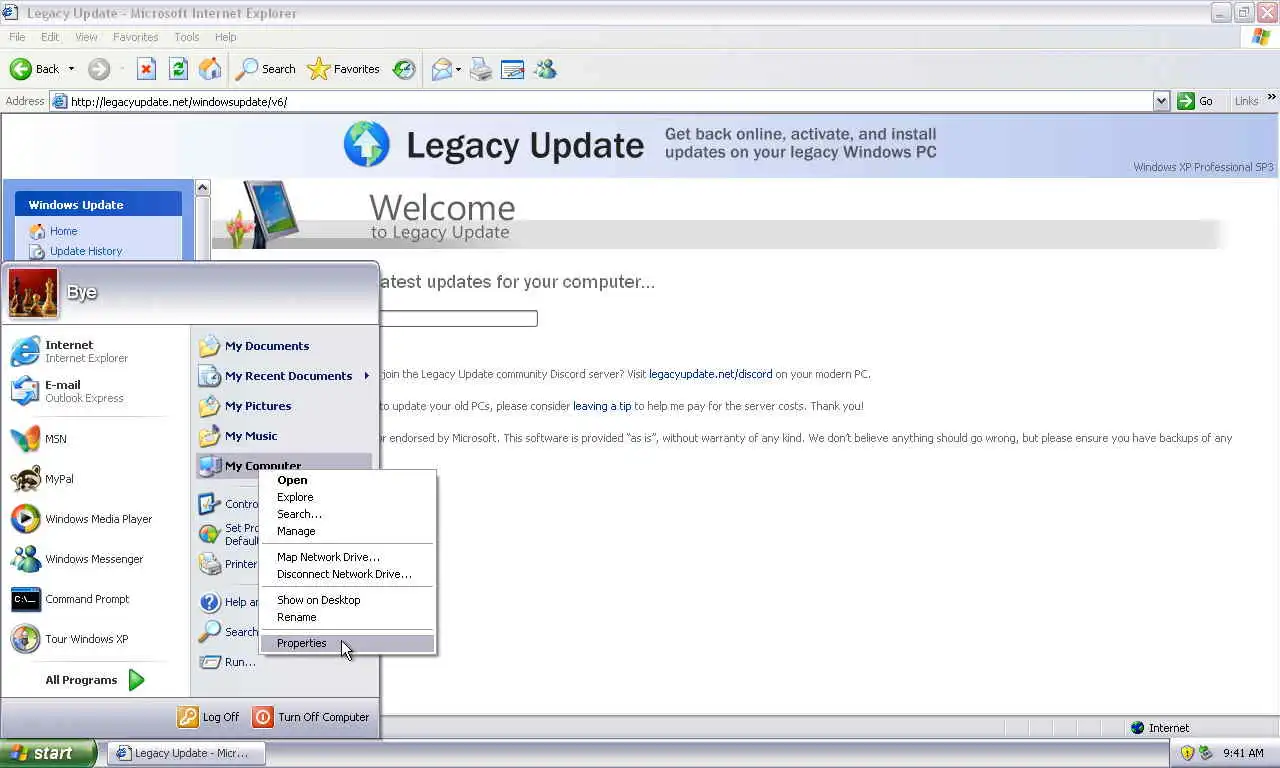Select Show on Desktop option
Screen dimensions: 1280x768
(347, 600)
